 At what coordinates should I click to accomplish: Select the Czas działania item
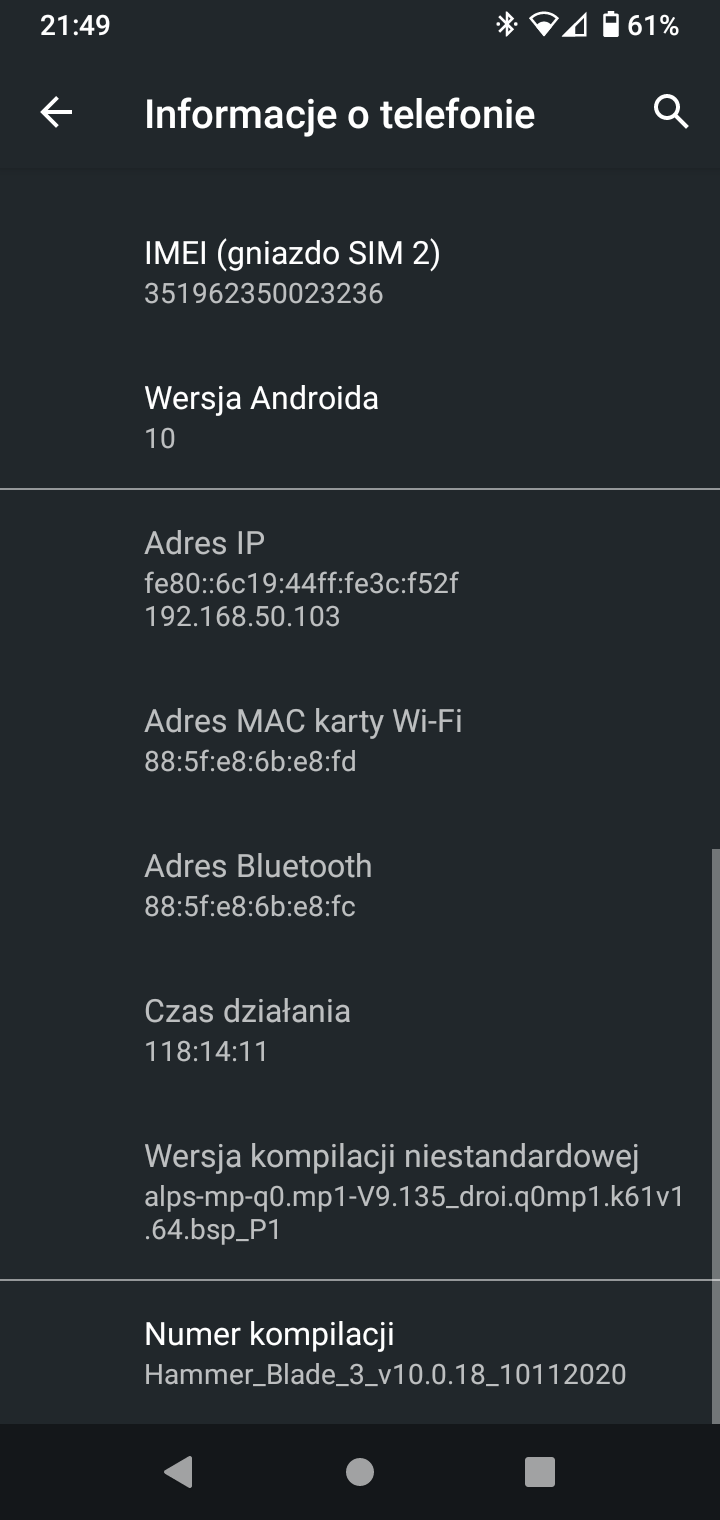[360, 1030]
